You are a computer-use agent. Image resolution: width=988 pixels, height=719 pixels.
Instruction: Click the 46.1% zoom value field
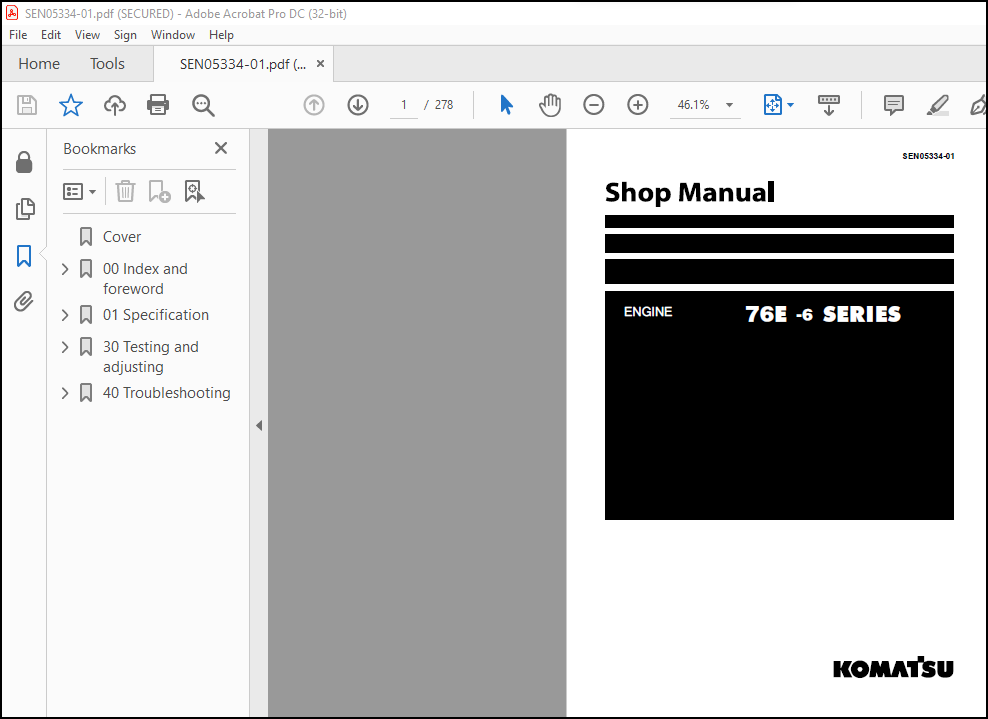tap(694, 105)
